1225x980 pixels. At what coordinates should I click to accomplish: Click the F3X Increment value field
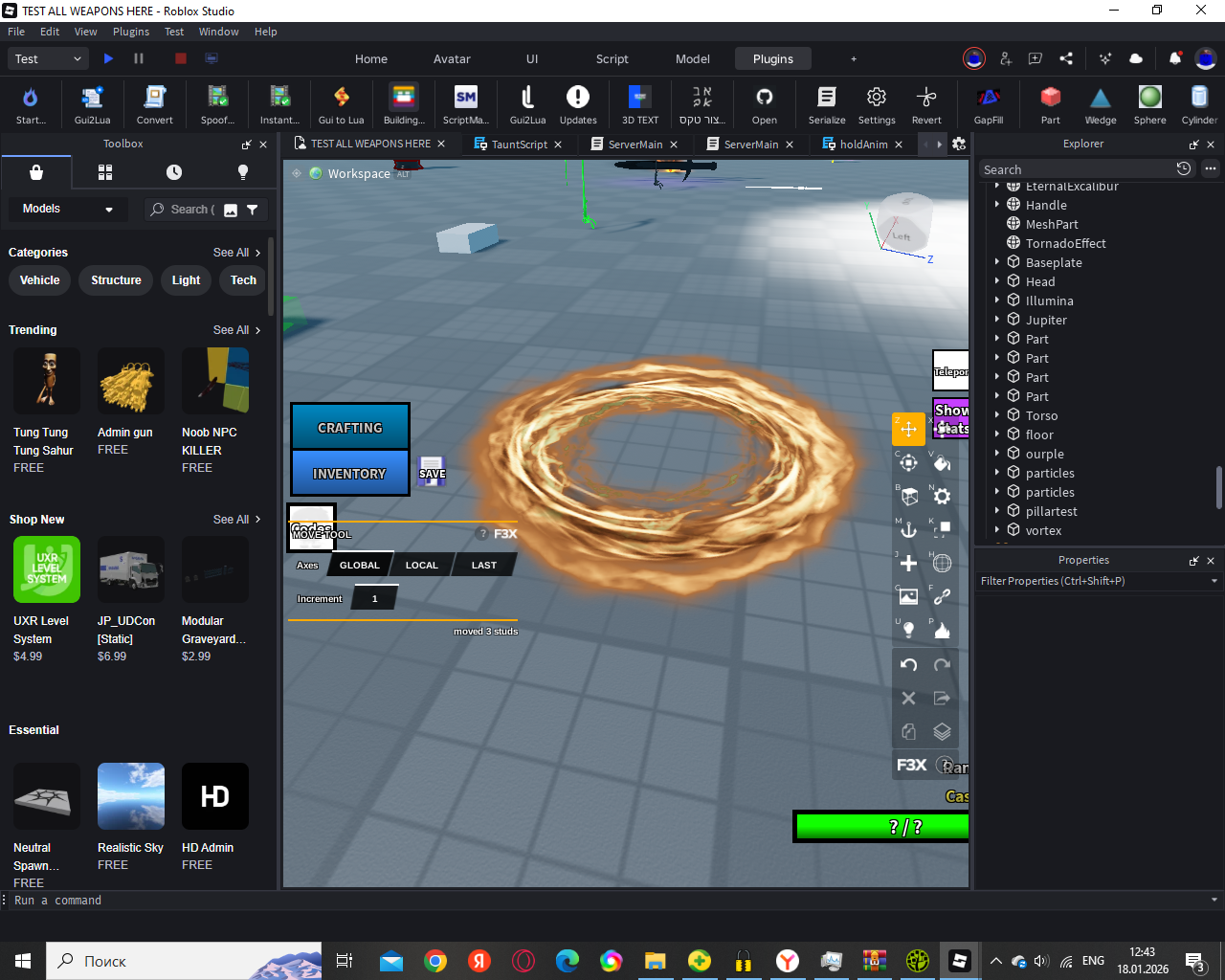pos(374,598)
